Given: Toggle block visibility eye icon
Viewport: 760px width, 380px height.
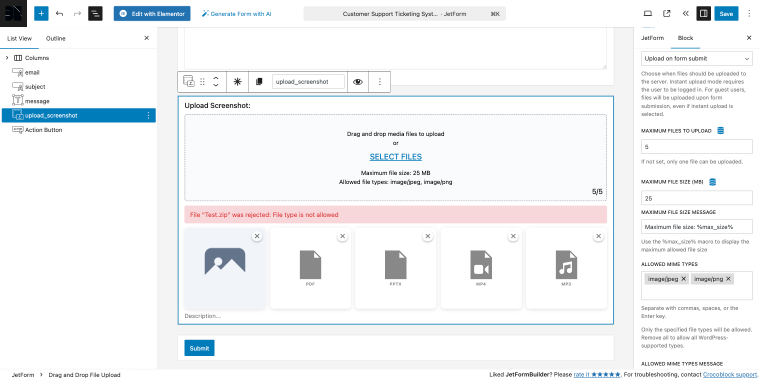Looking at the screenshot, I should point(358,82).
